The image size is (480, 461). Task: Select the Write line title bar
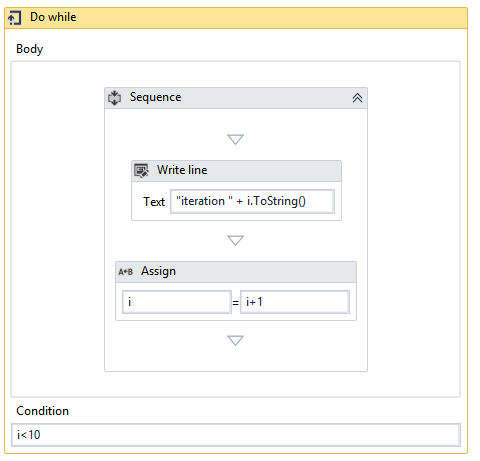tap(236, 171)
